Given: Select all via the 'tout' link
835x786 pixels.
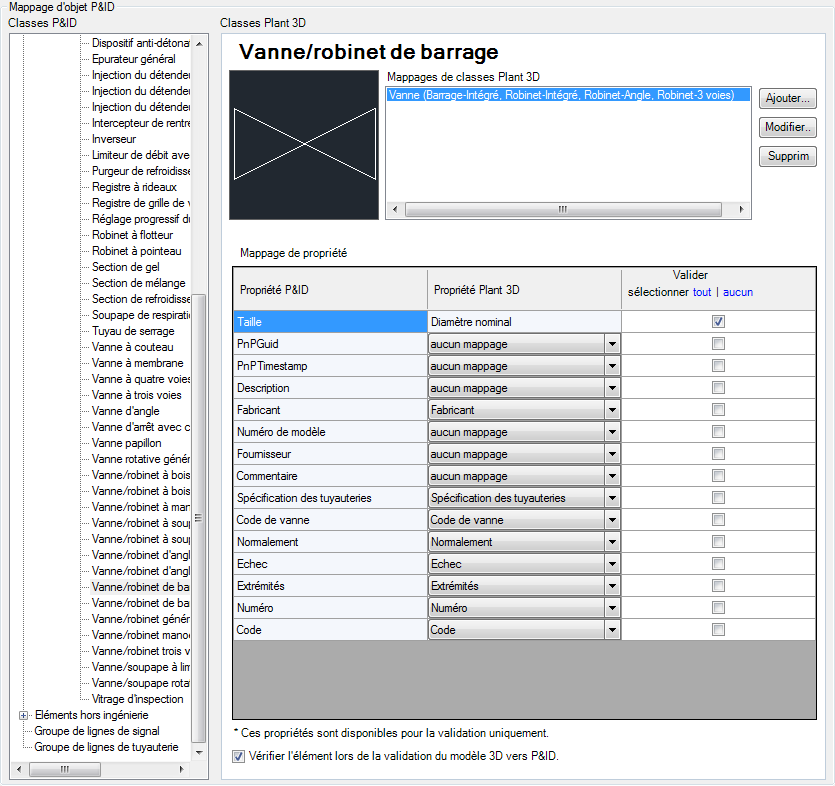Looking at the screenshot, I should pyautogui.click(x=702, y=292).
